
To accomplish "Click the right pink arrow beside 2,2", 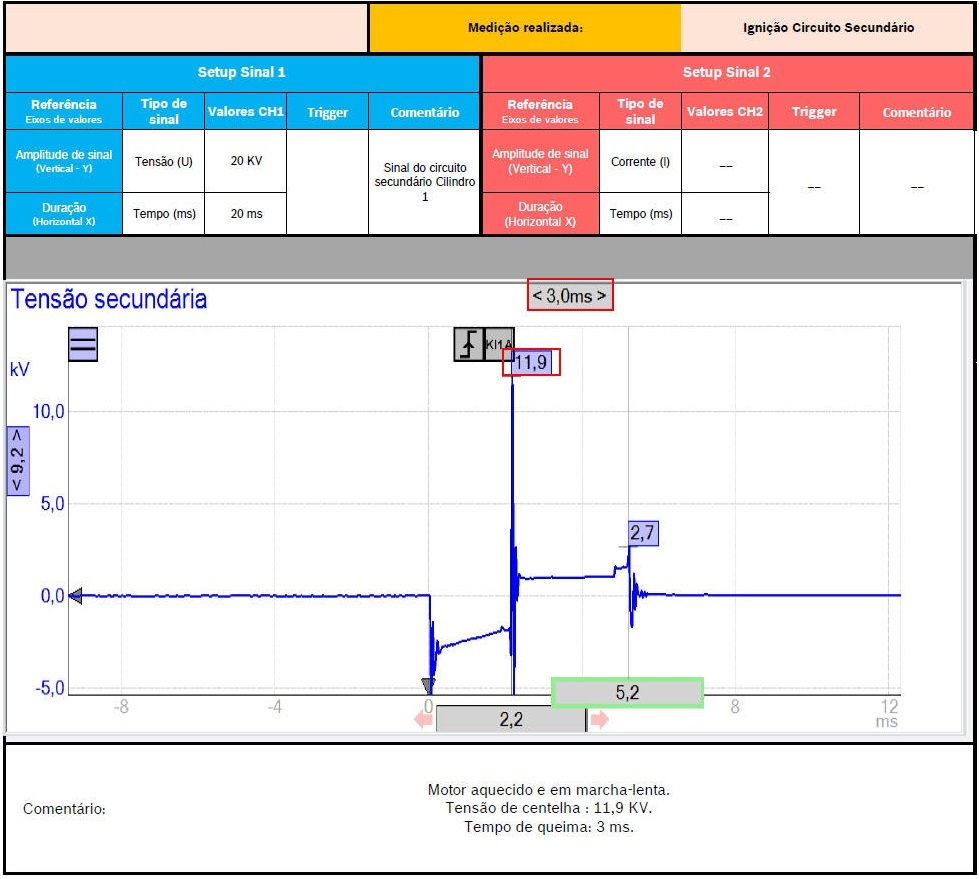I will point(599,720).
